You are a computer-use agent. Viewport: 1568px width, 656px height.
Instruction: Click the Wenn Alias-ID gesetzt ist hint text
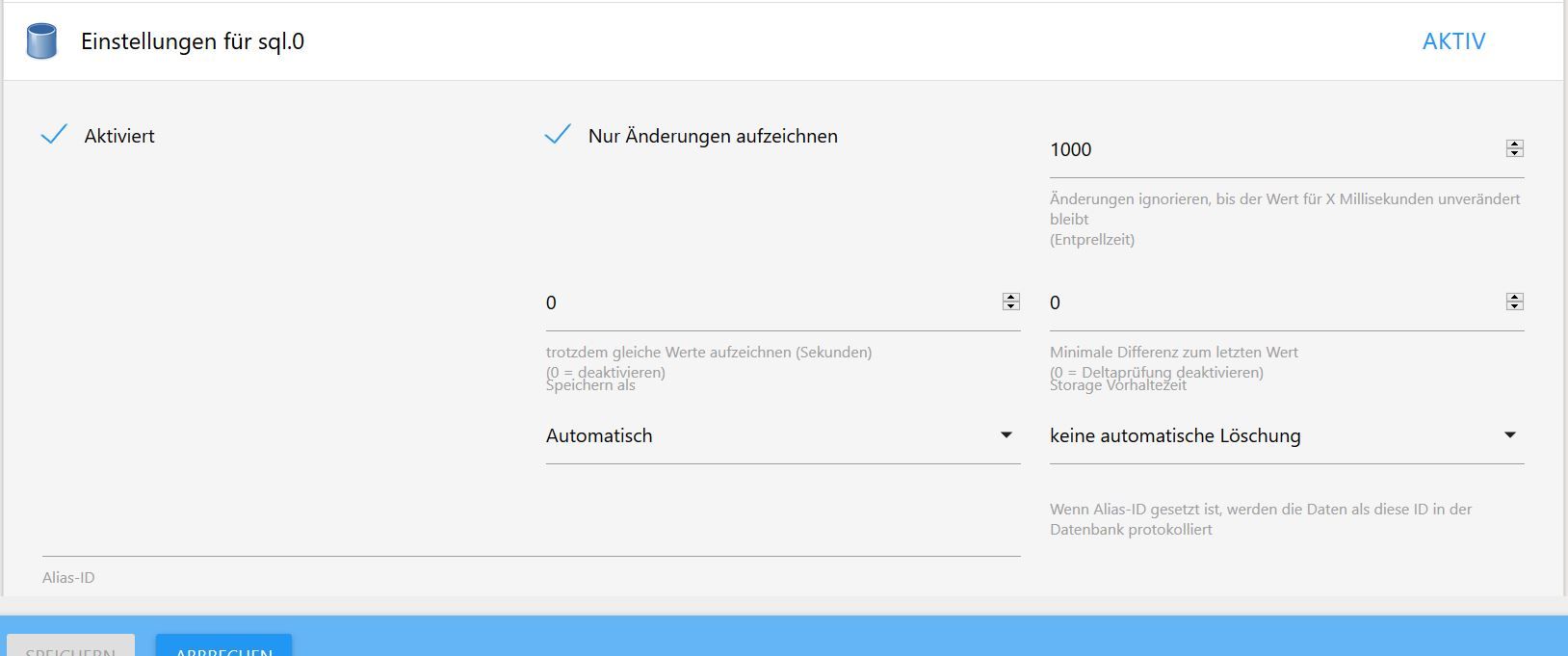(x=1261, y=519)
